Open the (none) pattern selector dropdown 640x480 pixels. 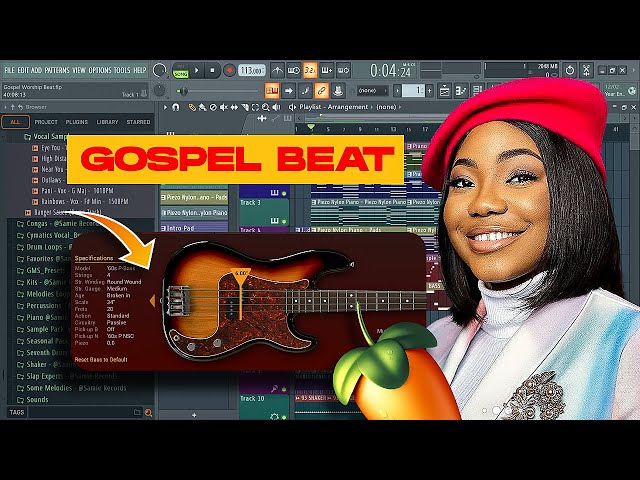tap(373, 91)
